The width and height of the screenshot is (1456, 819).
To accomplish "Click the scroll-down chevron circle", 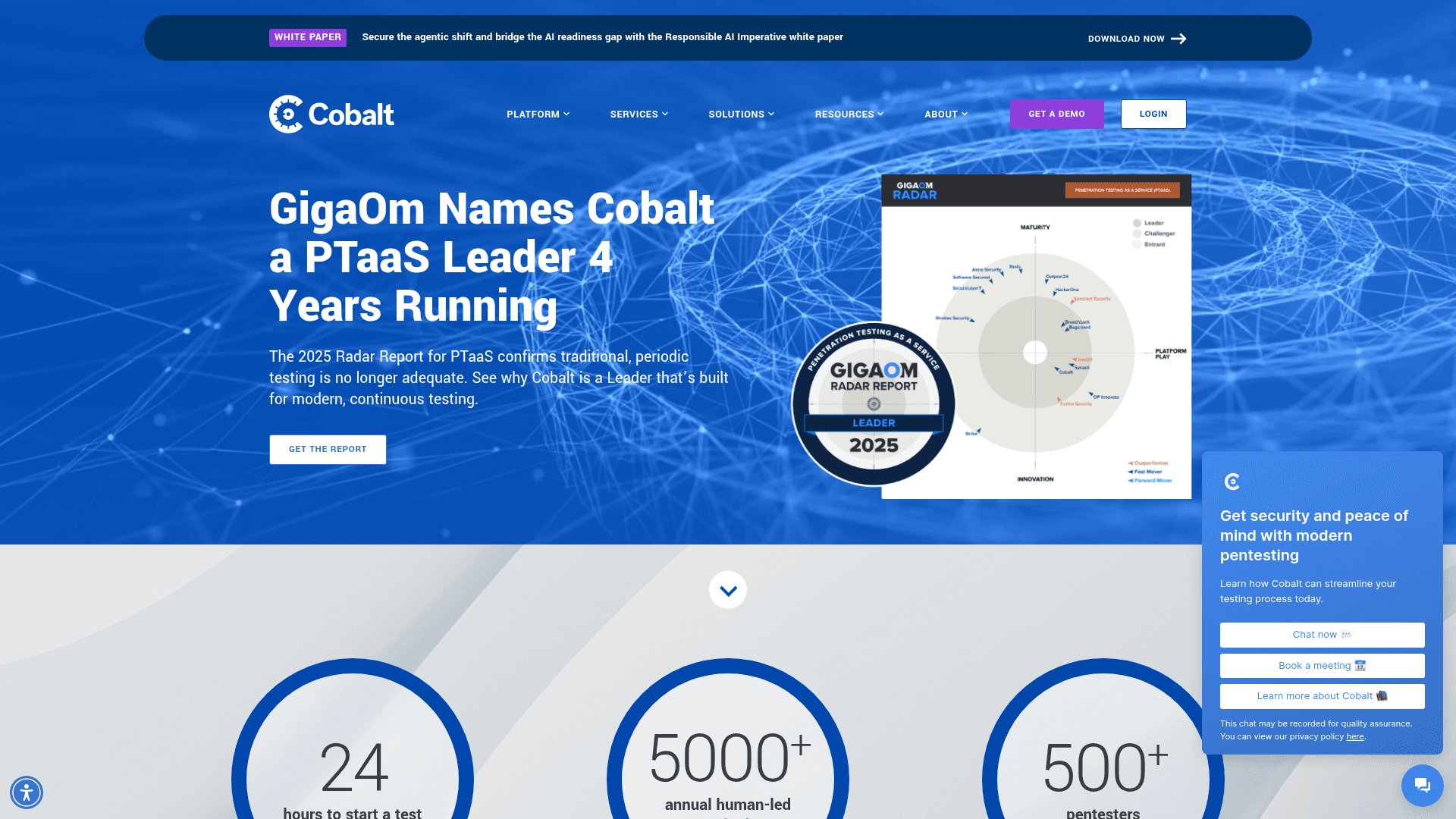I will (x=728, y=589).
